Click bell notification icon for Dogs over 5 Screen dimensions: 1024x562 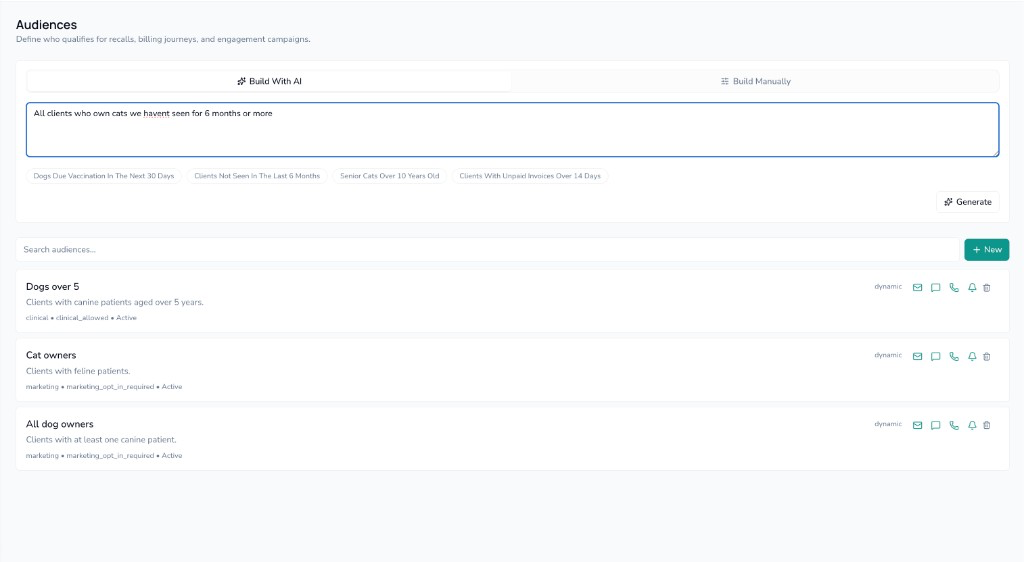[972, 287]
